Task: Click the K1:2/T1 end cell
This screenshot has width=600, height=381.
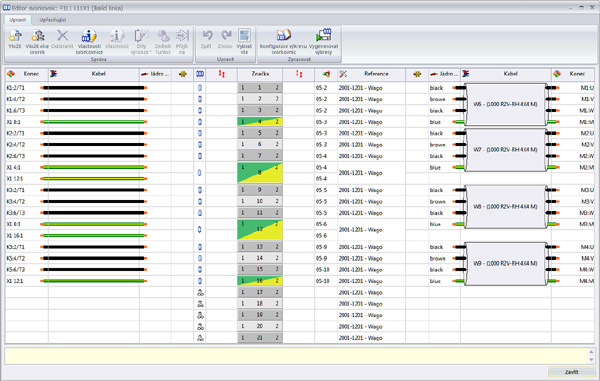Action: pyautogui.click(x=26, y=88)
